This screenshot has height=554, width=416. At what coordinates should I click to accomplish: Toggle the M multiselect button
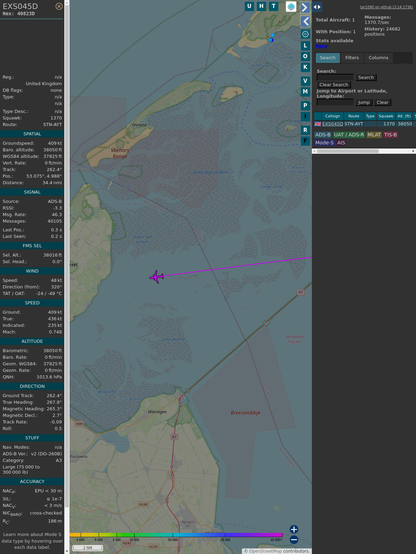point(305,92)
